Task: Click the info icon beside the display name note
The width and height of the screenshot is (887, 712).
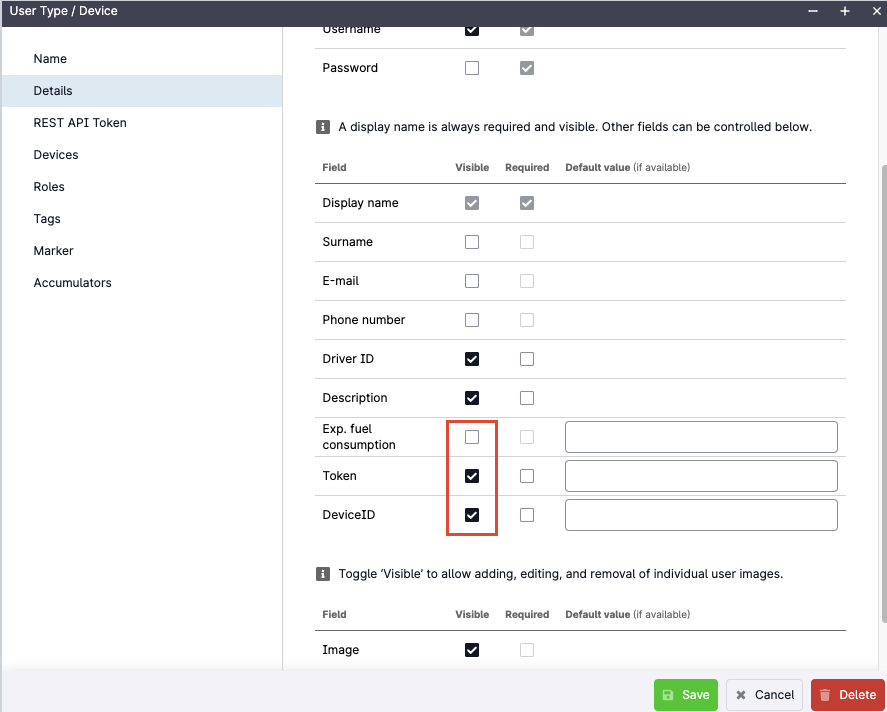Action: coord(322,127)
